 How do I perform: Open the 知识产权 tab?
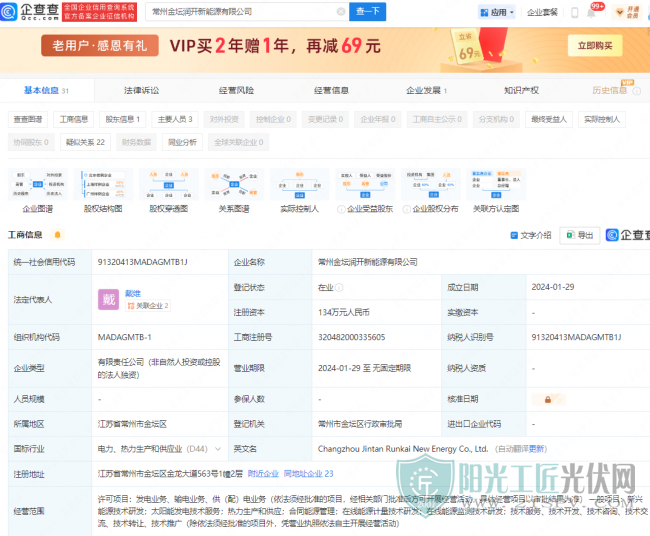(x=521, y=90)
